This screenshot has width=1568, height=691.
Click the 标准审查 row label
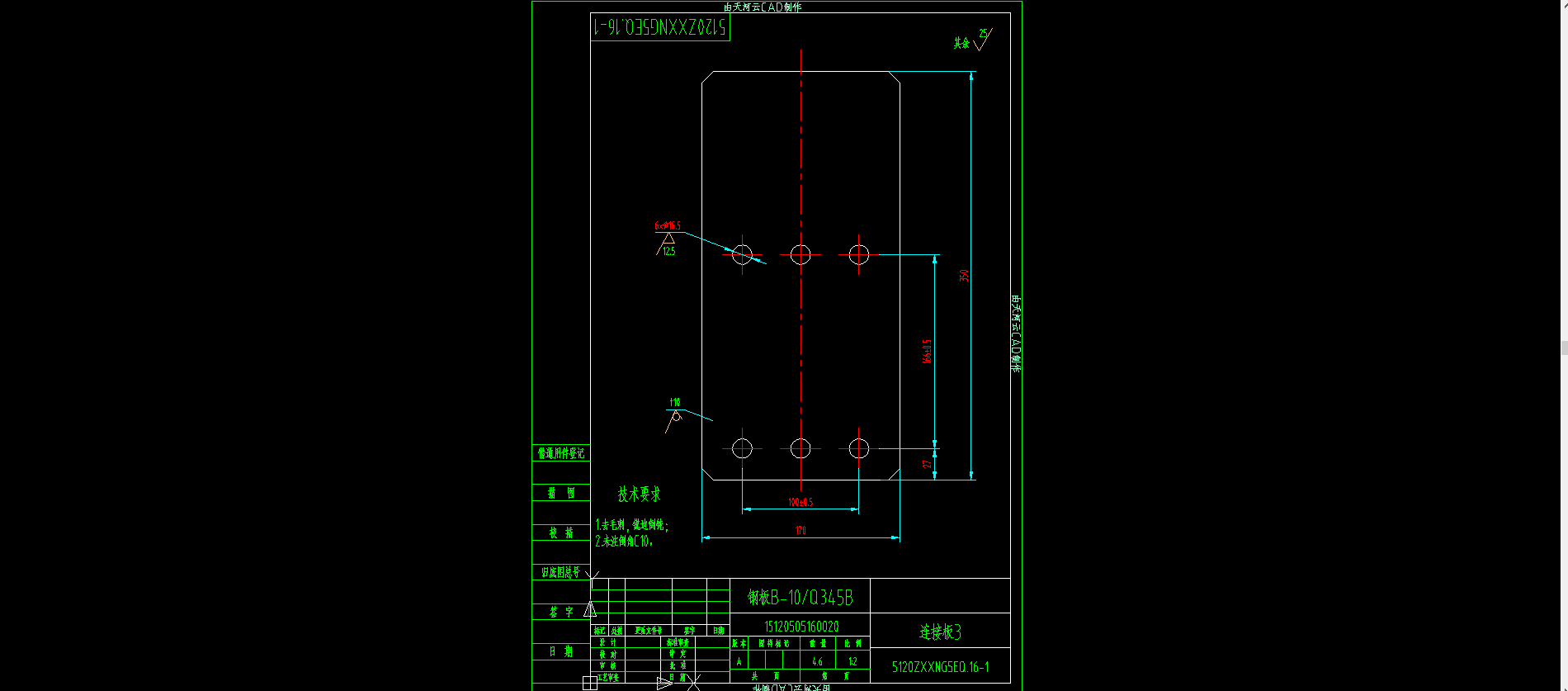coord(678,642)
